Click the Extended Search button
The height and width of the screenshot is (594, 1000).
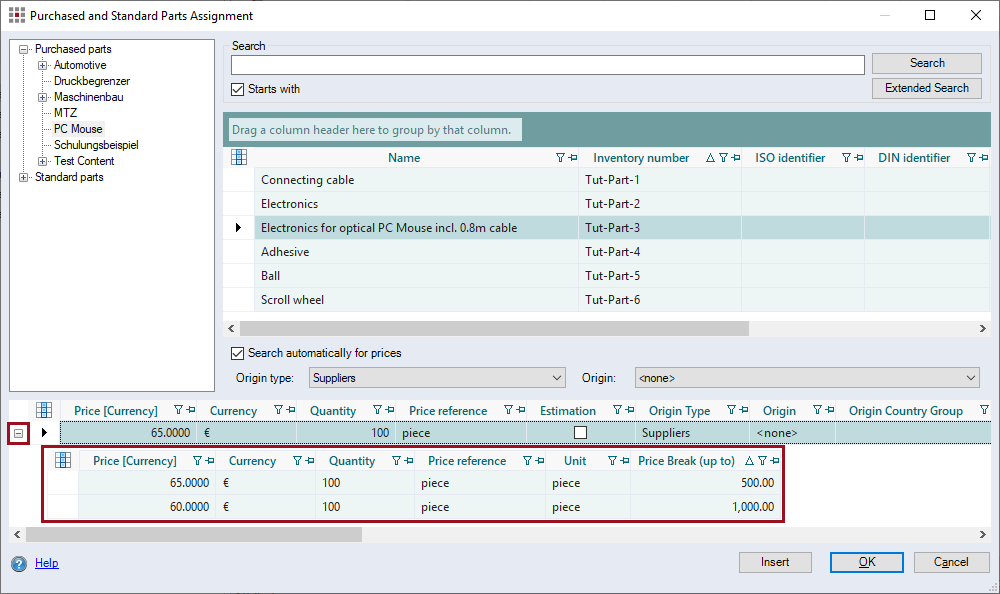pos(926,88)
